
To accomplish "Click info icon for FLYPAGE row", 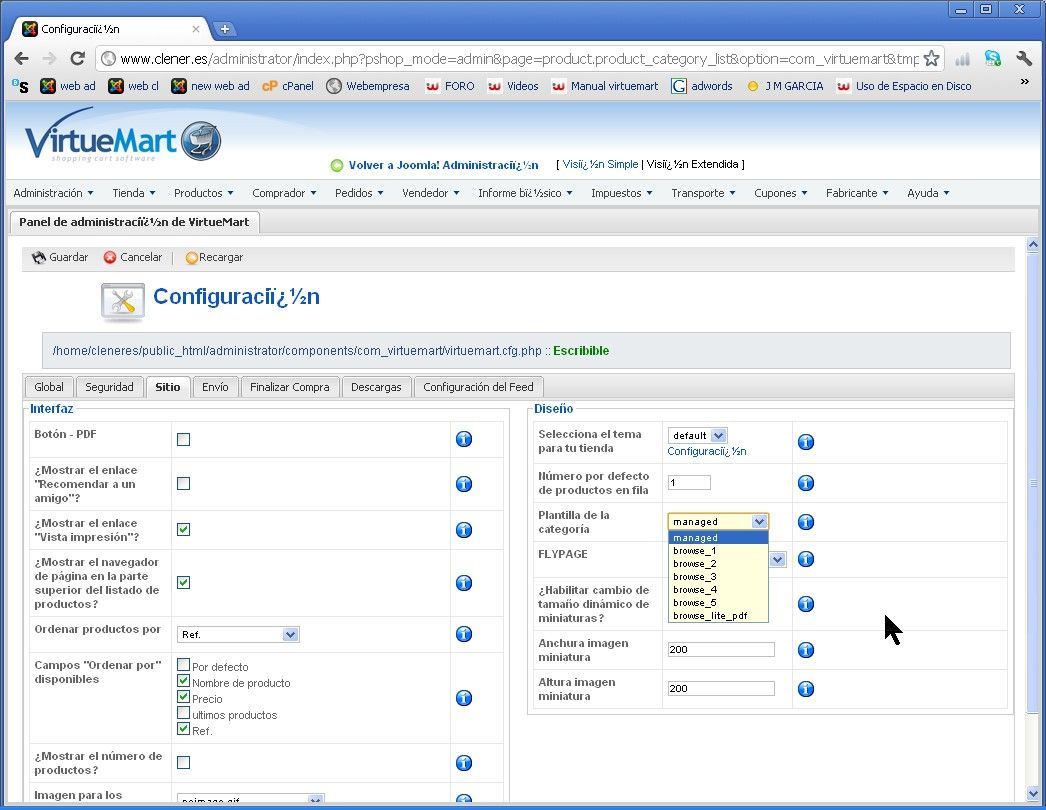I will click(806, 559).
